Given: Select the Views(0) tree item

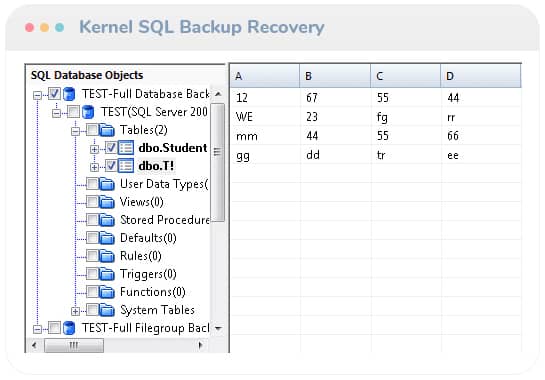Looking at the screenshot, I should coord(141,202).
